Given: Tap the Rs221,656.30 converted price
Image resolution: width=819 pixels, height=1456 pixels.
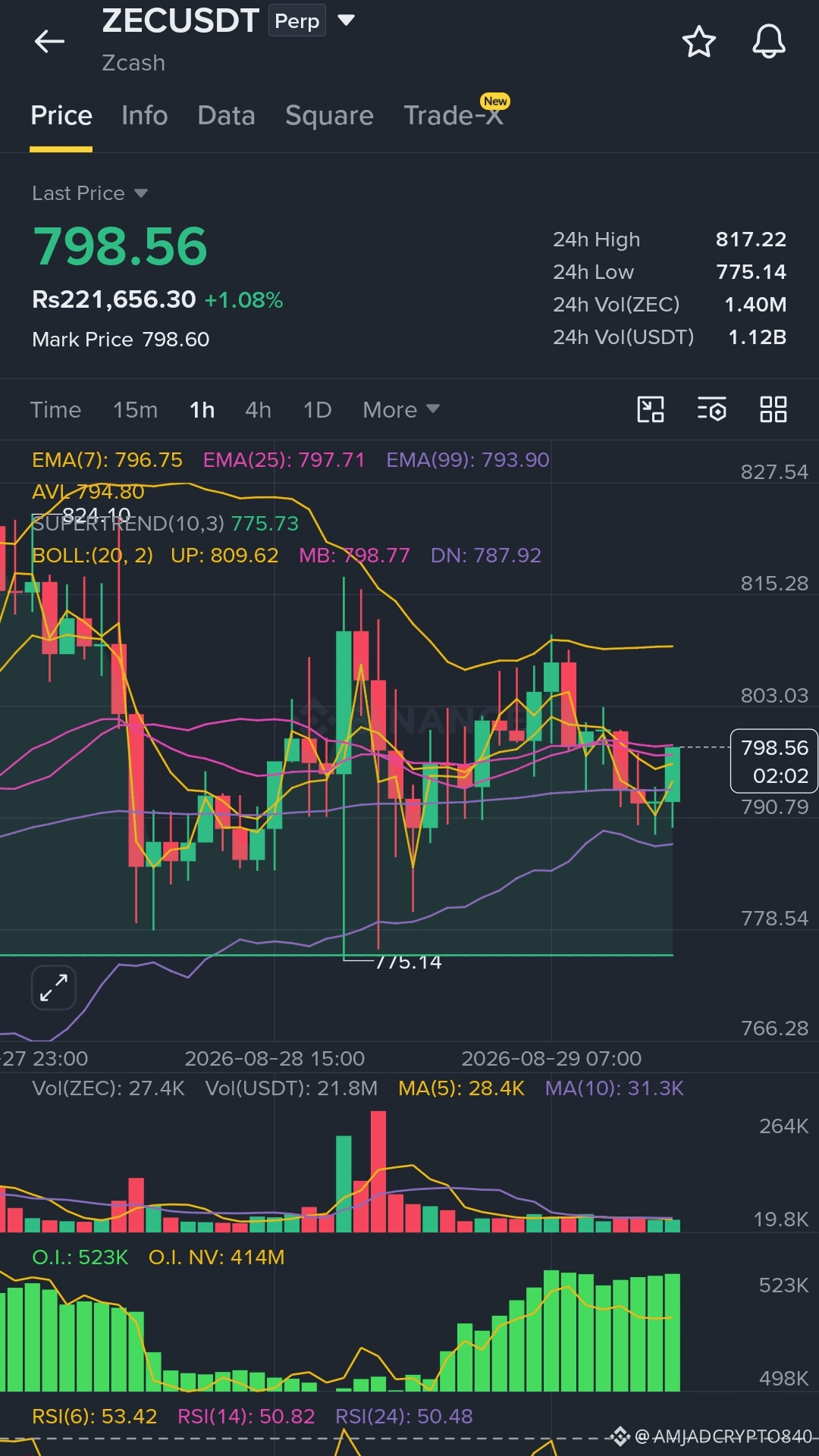Looking at the screenshot, I should [114, 299].
